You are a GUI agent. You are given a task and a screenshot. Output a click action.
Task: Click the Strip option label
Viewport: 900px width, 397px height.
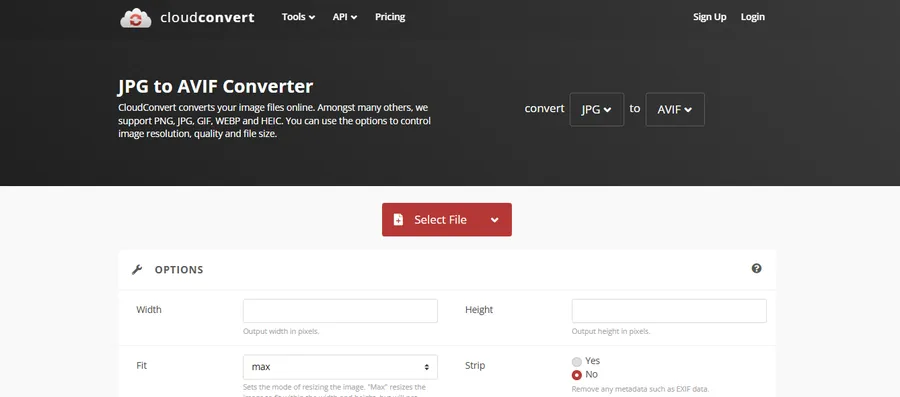[x=475, y=365]
